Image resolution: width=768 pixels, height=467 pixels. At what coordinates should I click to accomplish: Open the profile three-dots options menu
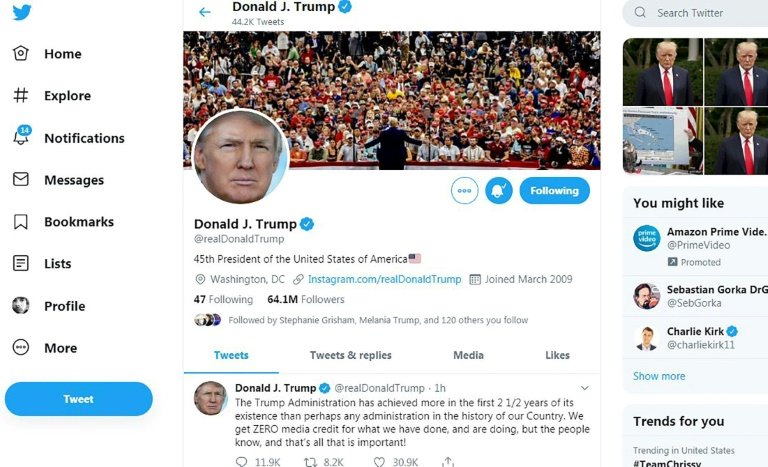point(464,191)
